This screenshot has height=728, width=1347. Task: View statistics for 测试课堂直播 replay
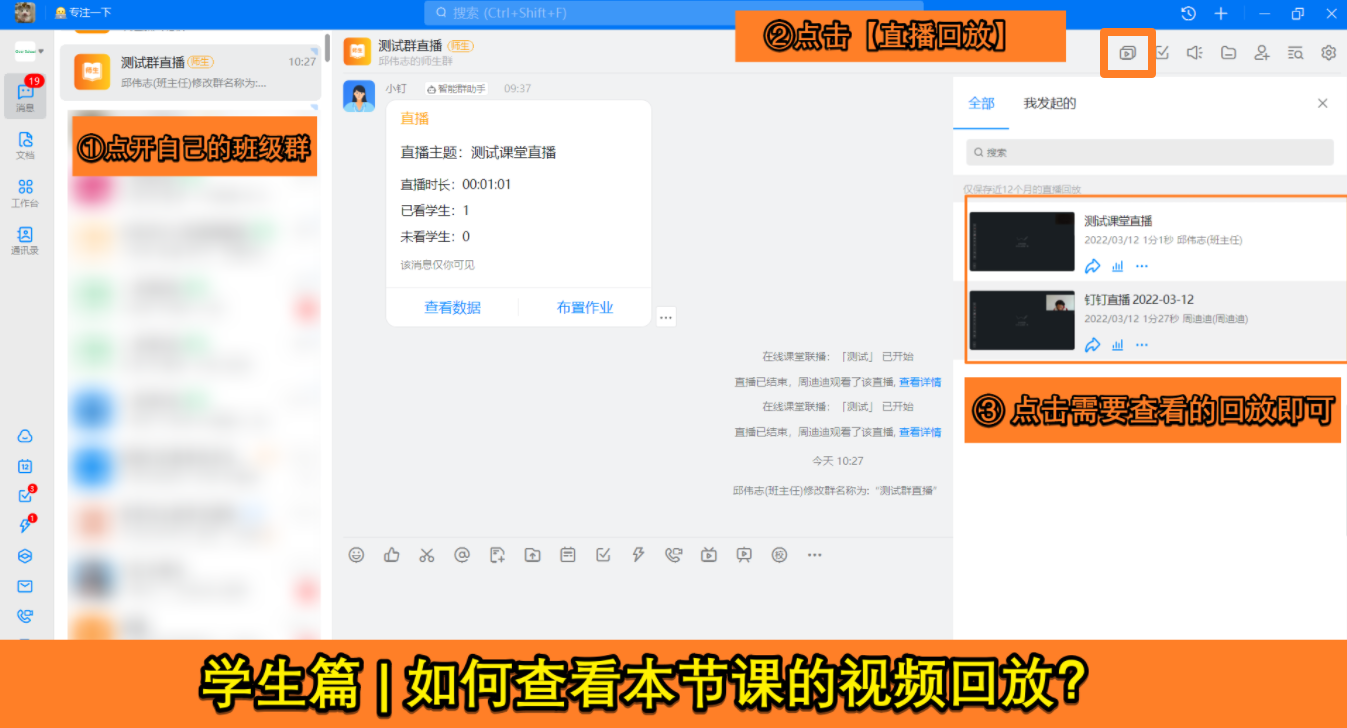[1118, 266]
